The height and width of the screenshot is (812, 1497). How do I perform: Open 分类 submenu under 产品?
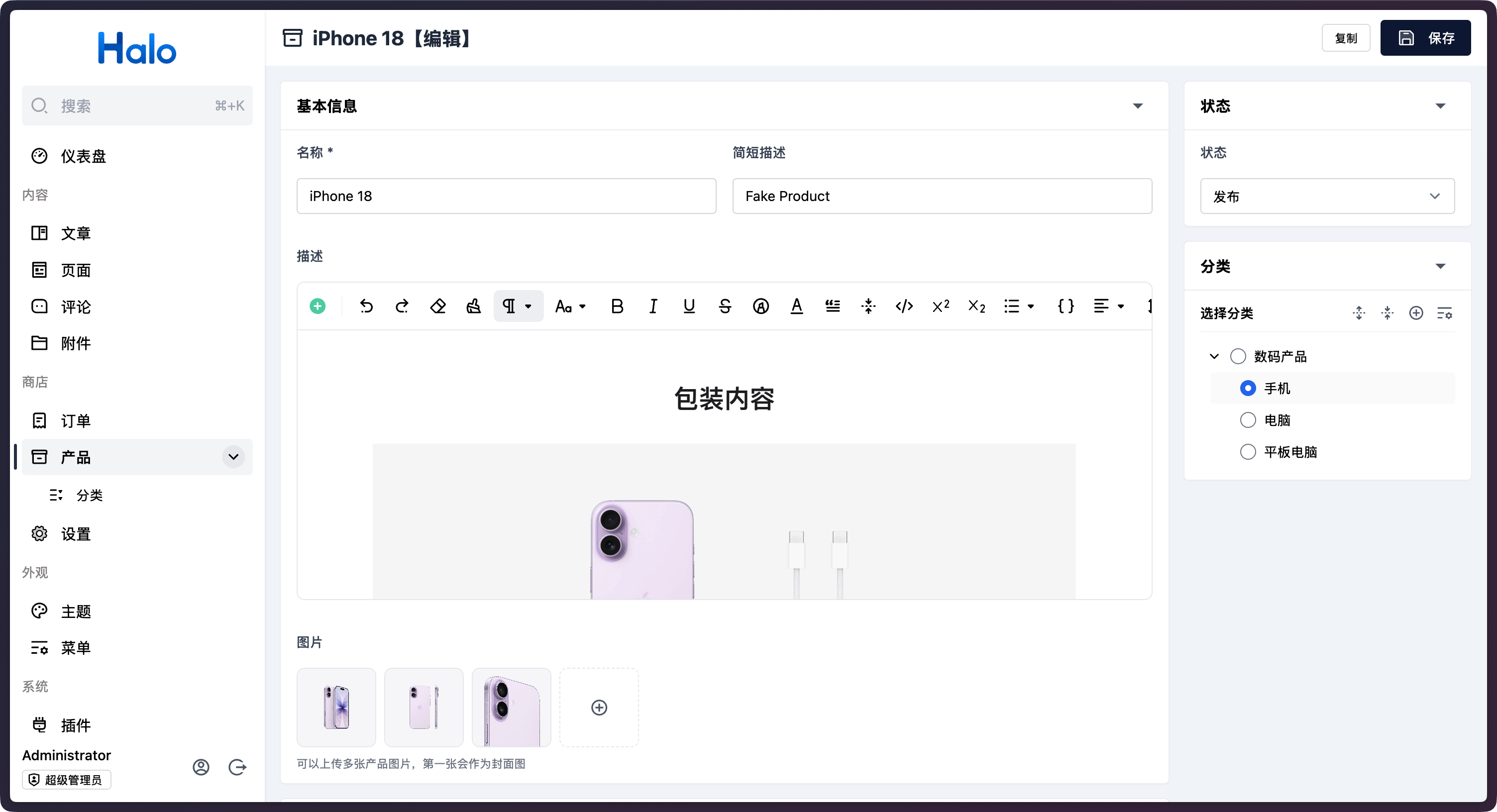pos(90,496)
